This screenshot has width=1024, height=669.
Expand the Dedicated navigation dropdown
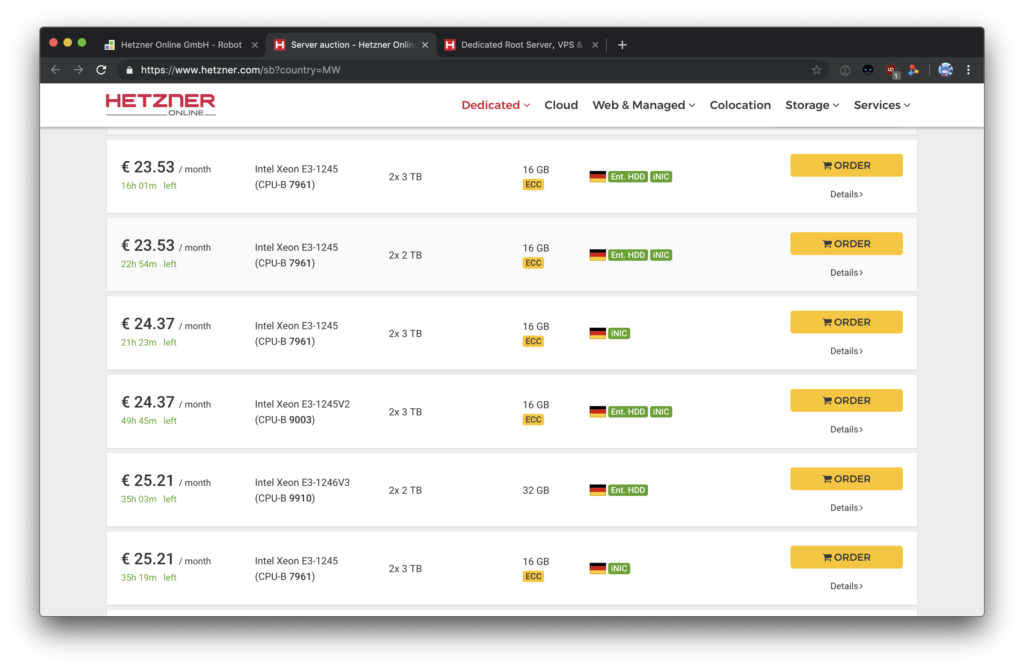[496, 105]
